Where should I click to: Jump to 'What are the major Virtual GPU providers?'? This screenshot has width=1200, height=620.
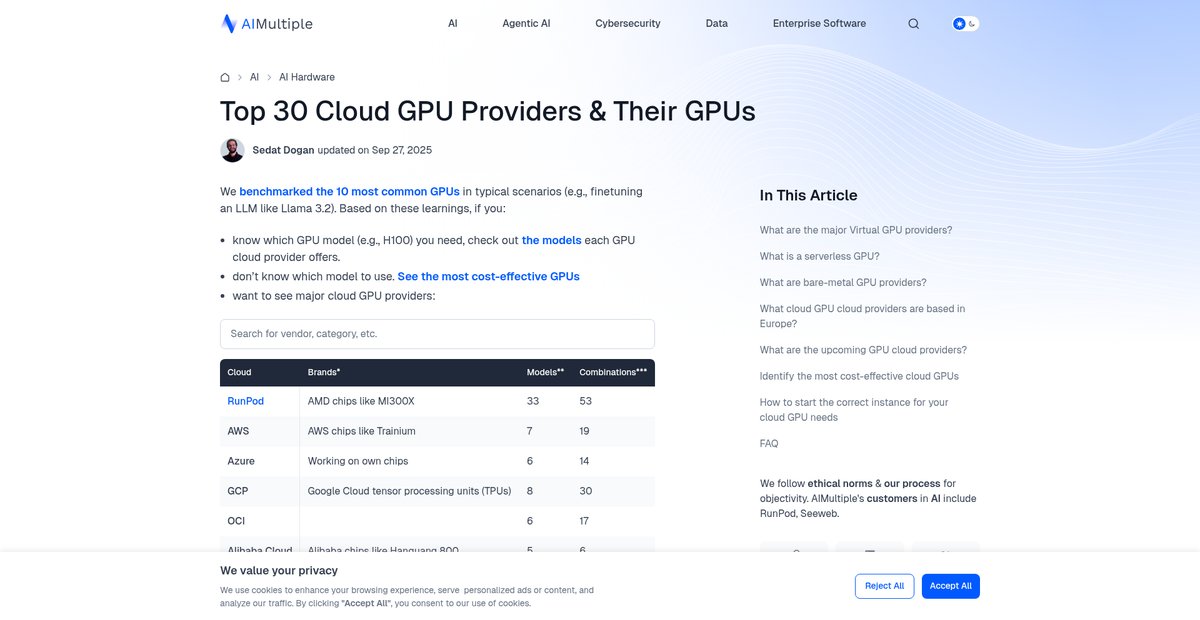coord(856,230)
